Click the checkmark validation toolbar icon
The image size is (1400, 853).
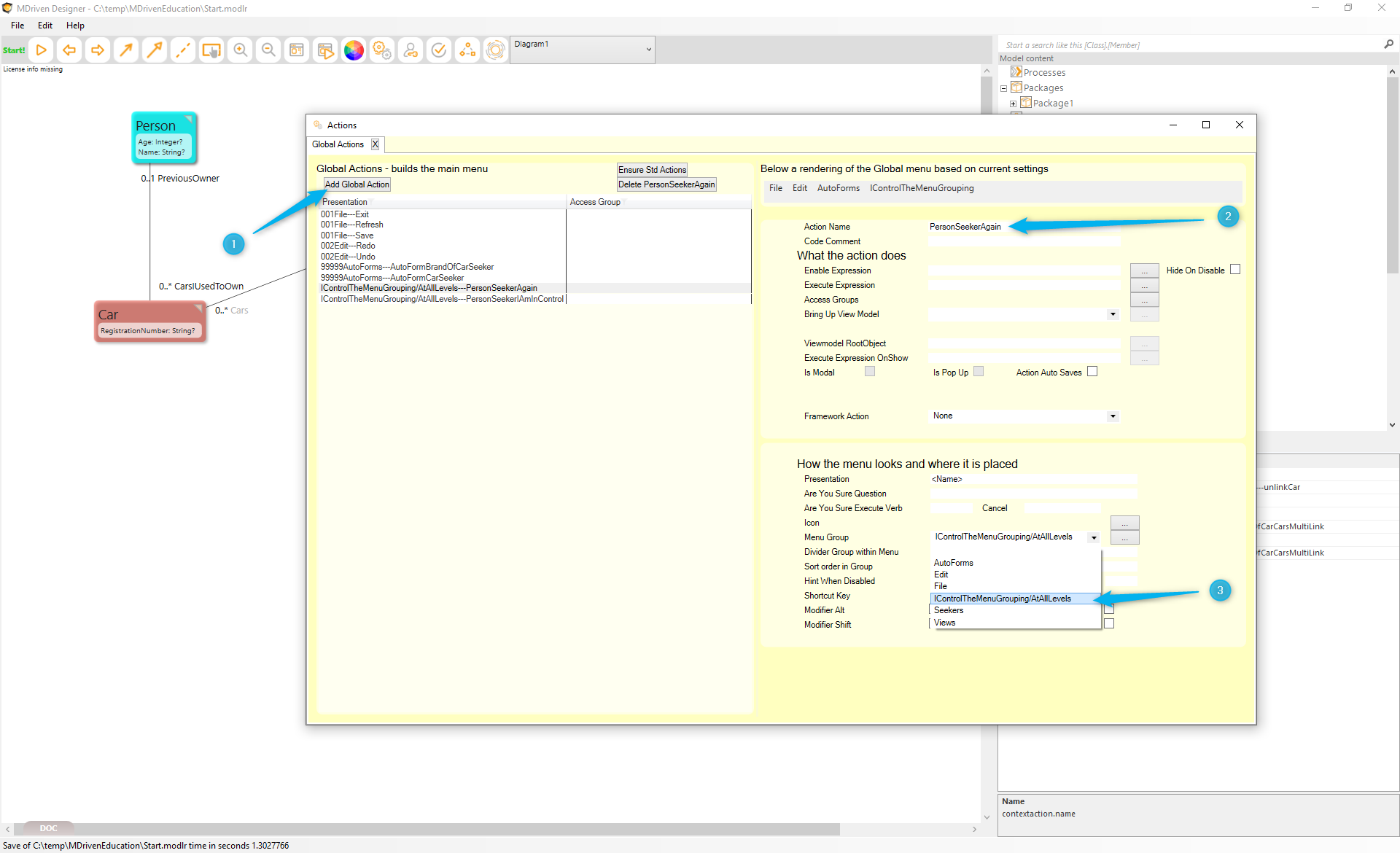[439, 50]
